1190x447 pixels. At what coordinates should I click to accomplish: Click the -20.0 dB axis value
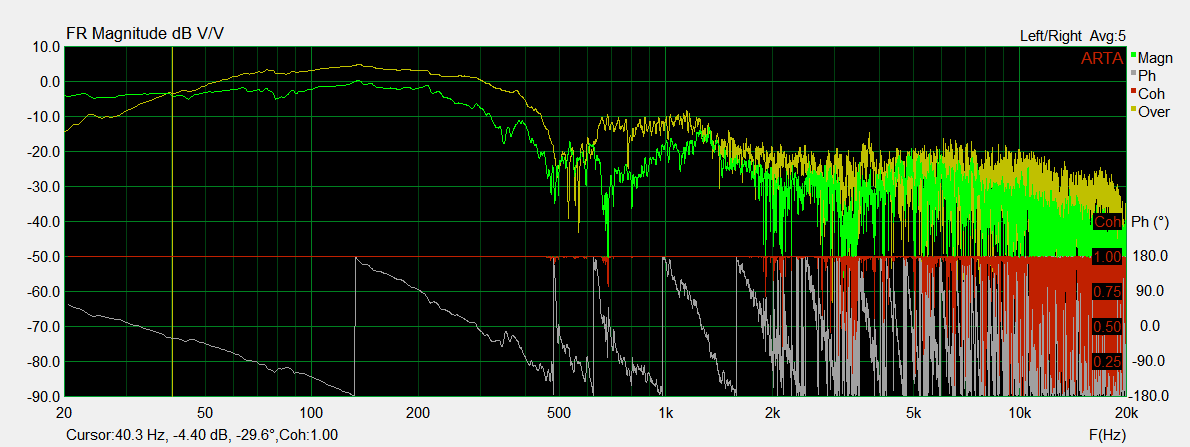43,152
